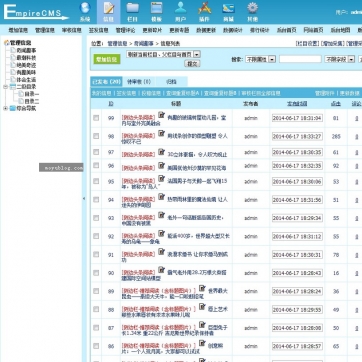This screenshot has width=362, height=362.
Task: Select the checkbox for row ID 97
Action: coord(96,152)
